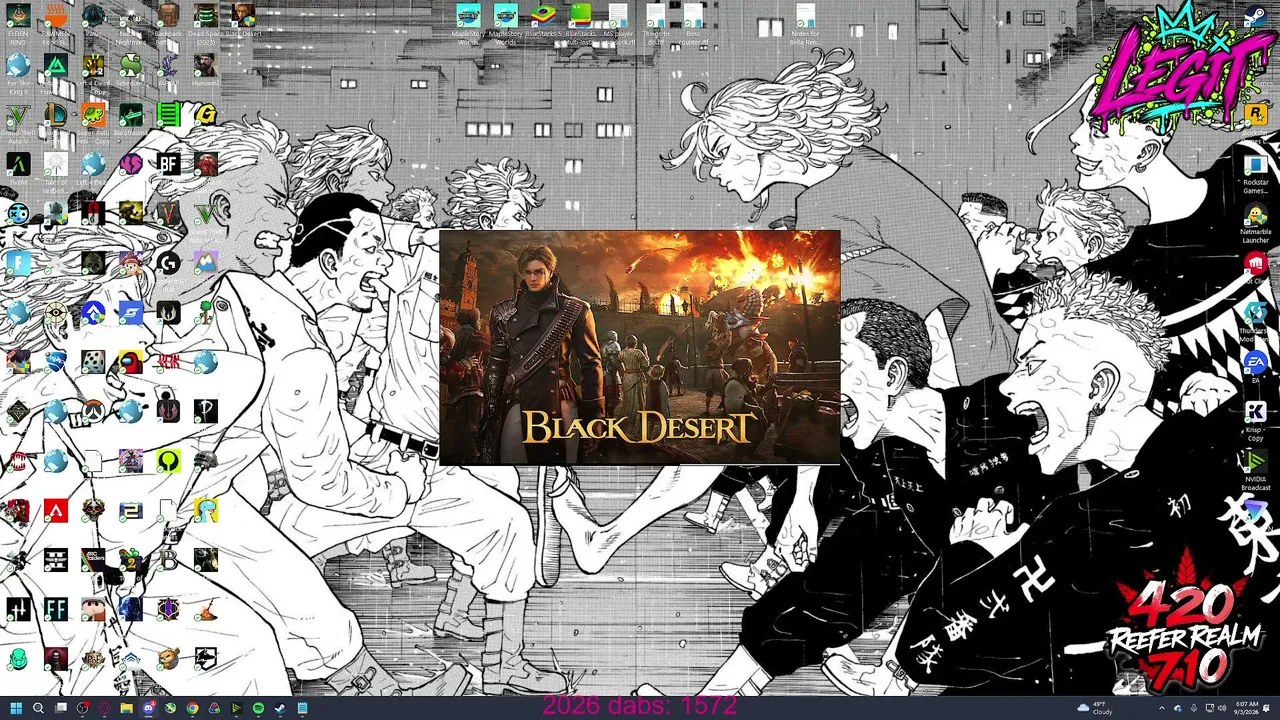
Task: Open the BF desktop shortcut icon
Action: (168, 163)
